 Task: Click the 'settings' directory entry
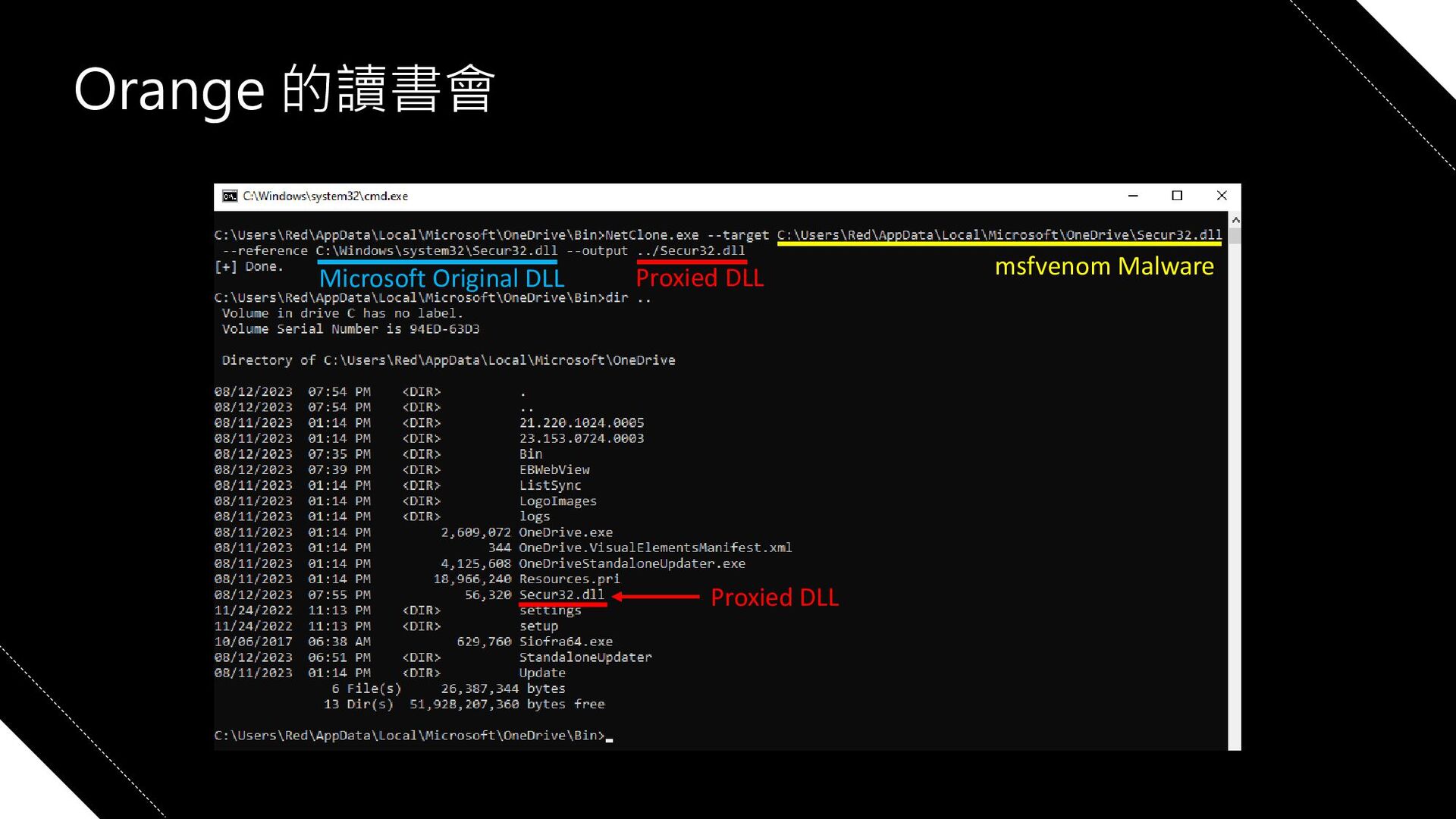(551, 610)
